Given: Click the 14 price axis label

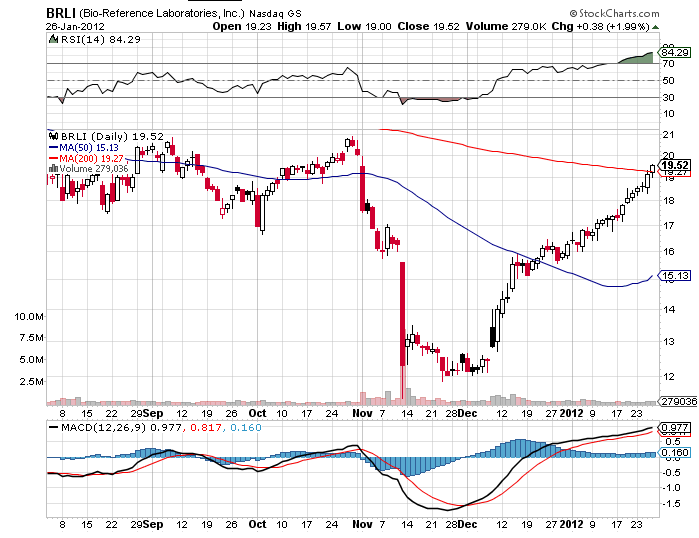Looking at the screenshot, I should 668,309.
